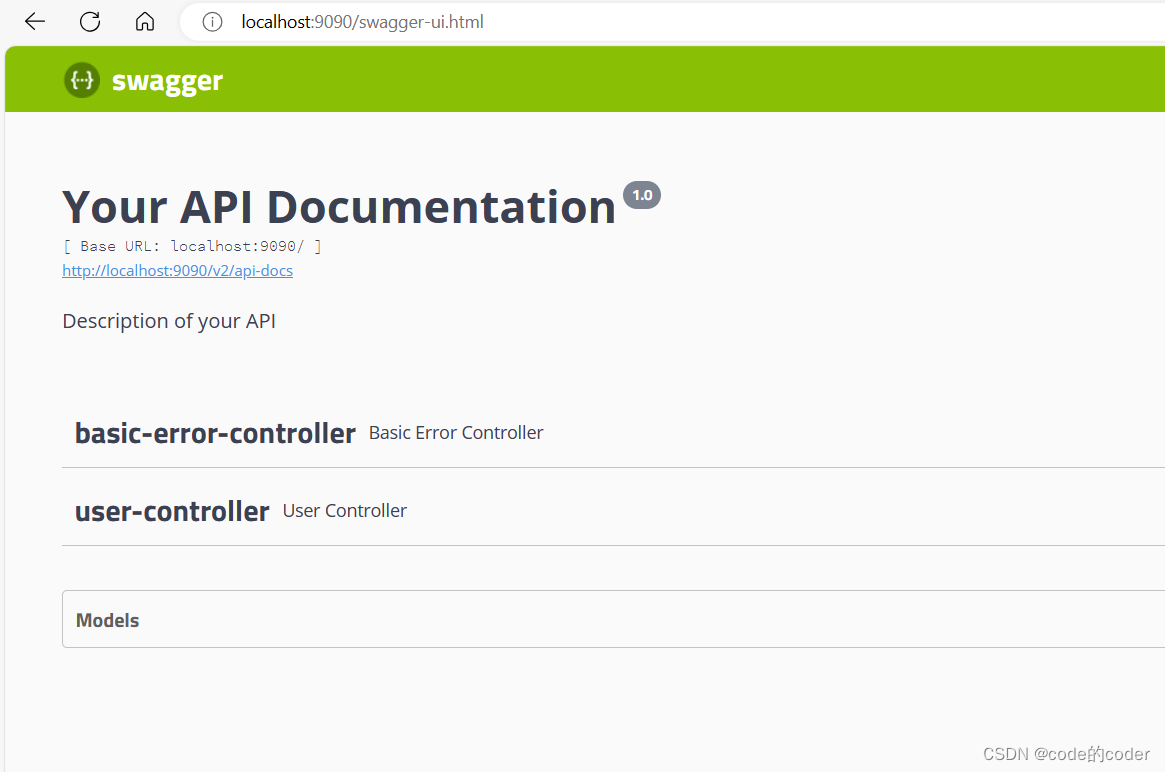1165x772 pixels.
Task: Click the 'Basic Error Controller' description
Action: (x=456, y=432)
